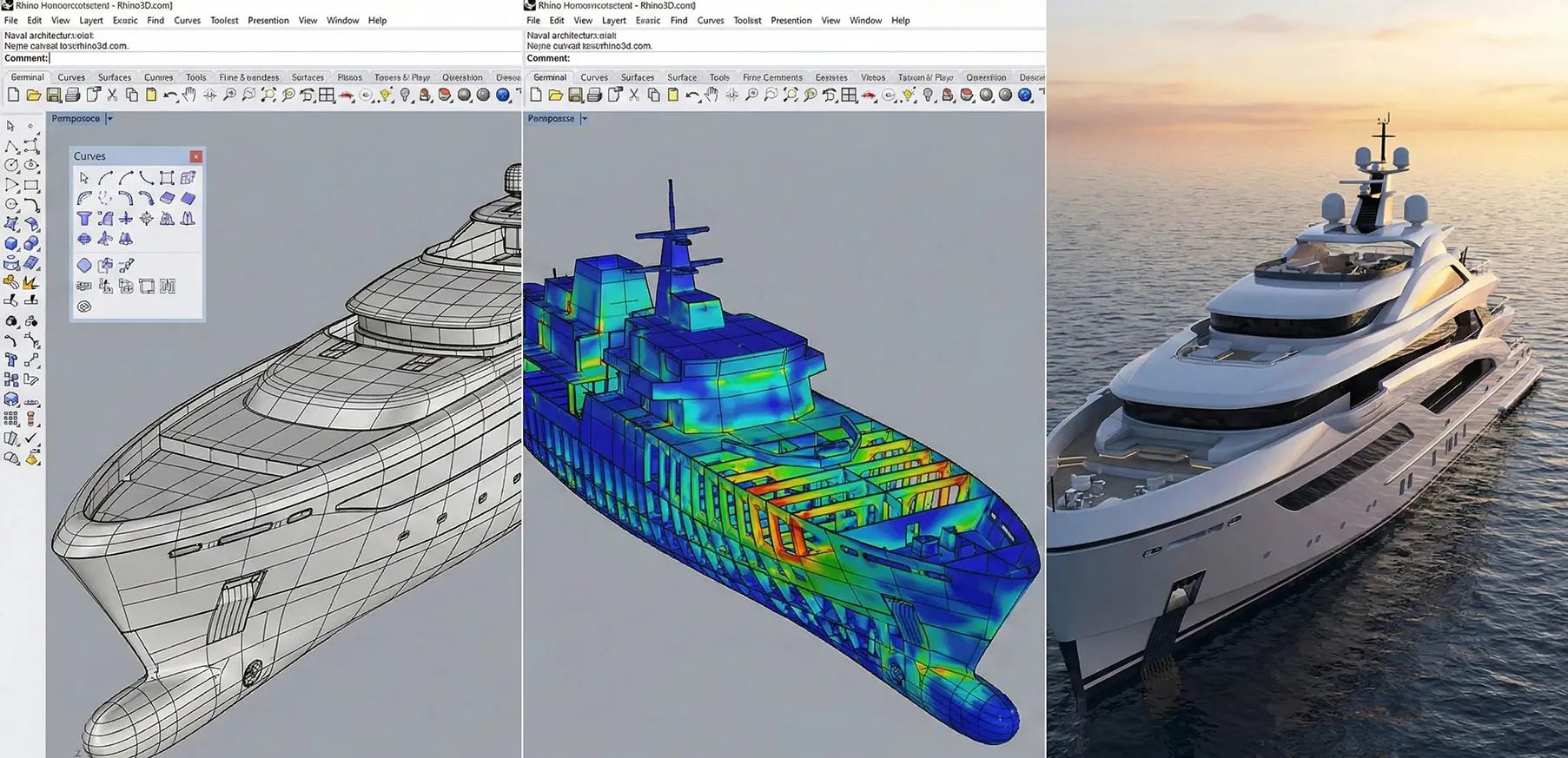The height and width of the screenshot is (758, 1568).
Task: Switch to Surfaces tab in left window
Action: (115, 77)
